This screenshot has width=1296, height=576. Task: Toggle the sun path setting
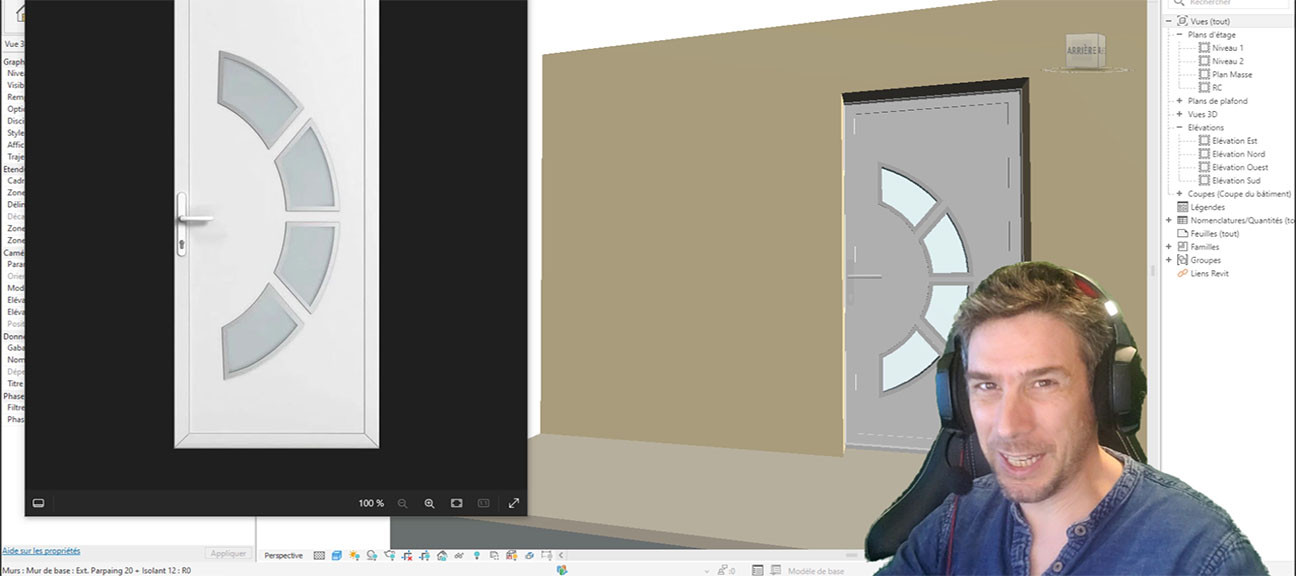354,555
